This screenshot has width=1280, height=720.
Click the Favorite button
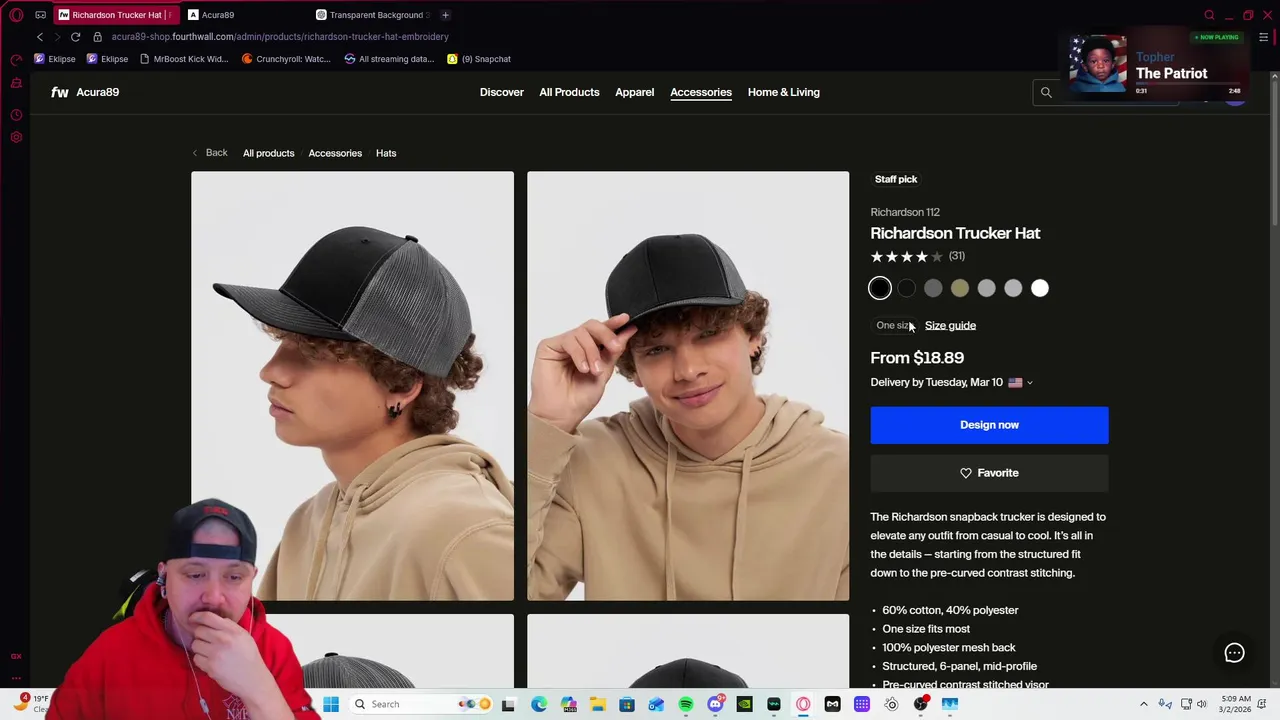[989, 473]
